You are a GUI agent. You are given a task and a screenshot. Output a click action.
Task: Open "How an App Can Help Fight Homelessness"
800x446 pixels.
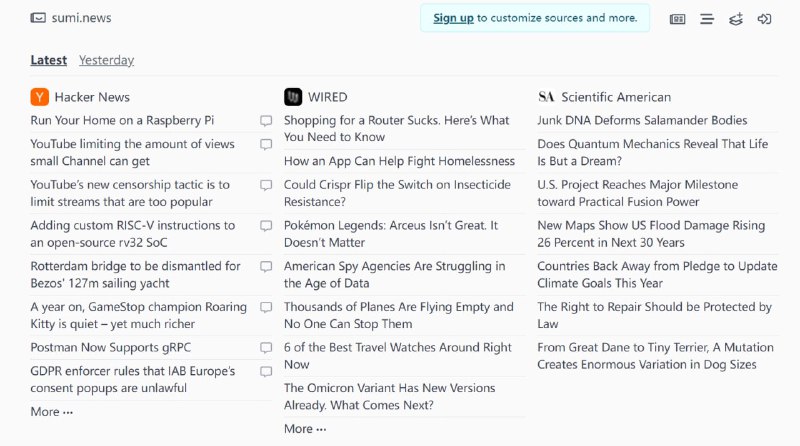point(399,161)
